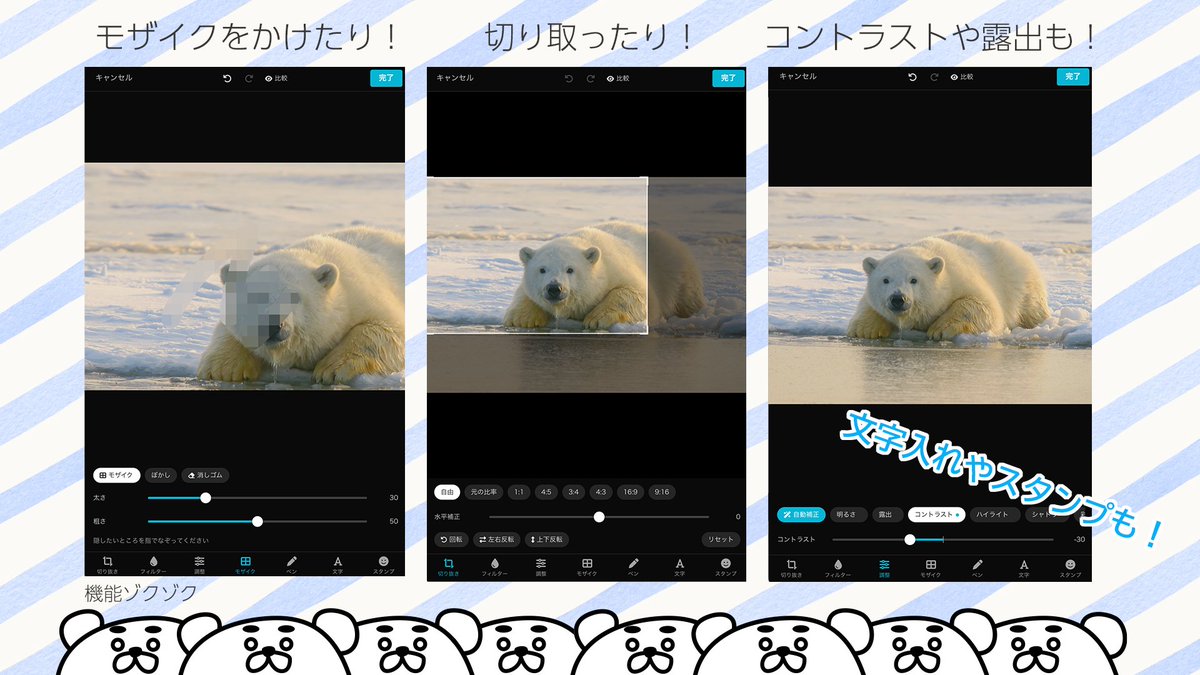Select 文字 text tool in mosaic screen
This screenshot has width=1200, height=675.
(x=338, y=565)
